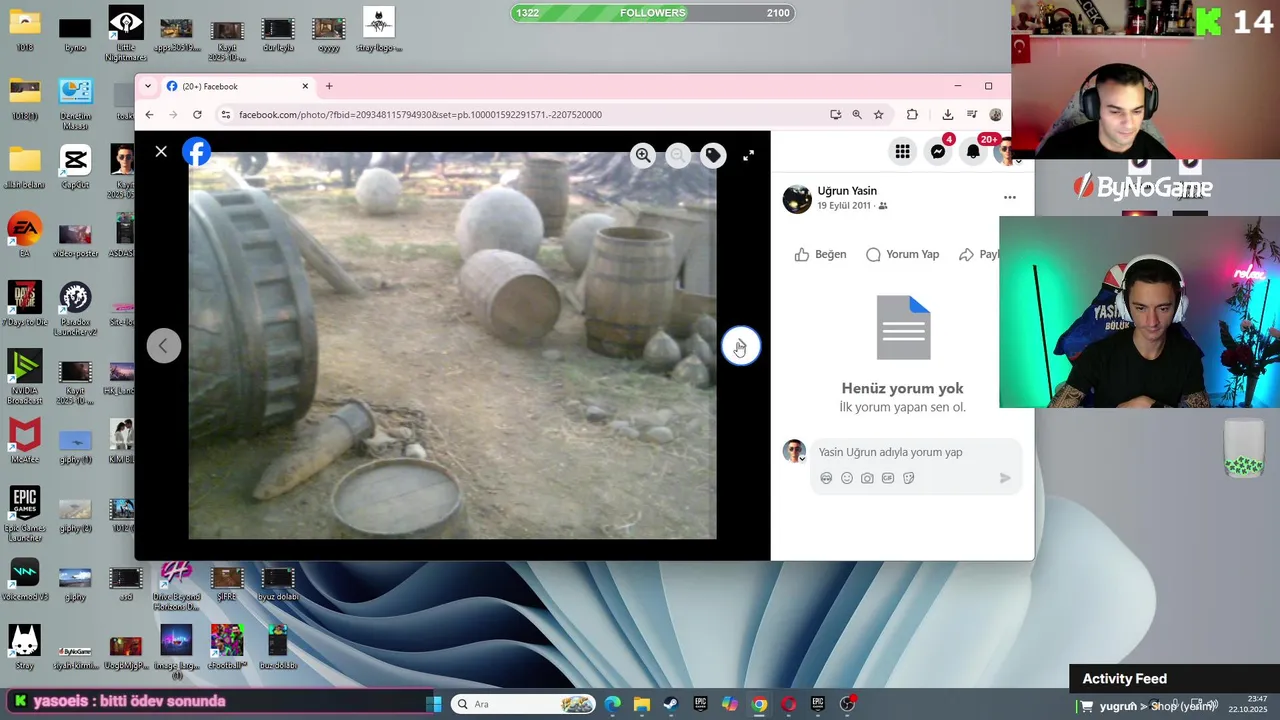This screenshot has height=720, width=1280.
Task: Click the page zoom magnifier in address bar
Action: [x=857, y=115]
